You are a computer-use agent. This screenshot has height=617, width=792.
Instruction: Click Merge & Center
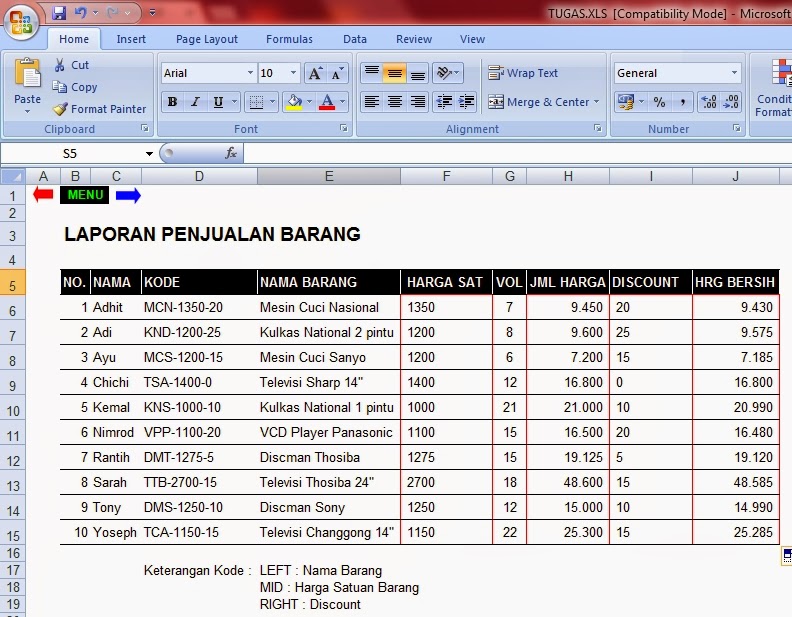tap(538, 102)
